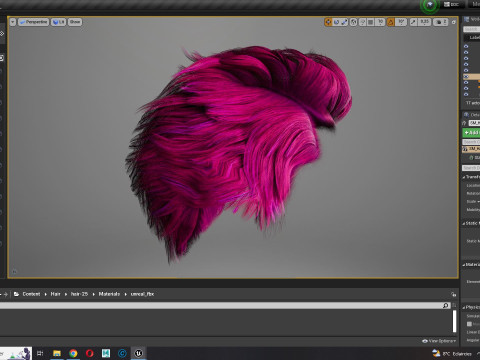Expand arrow between Materials and unreal_fbx
Image resolution: width=480 pixels, height=360 pixels.
(x=126, y=294)
